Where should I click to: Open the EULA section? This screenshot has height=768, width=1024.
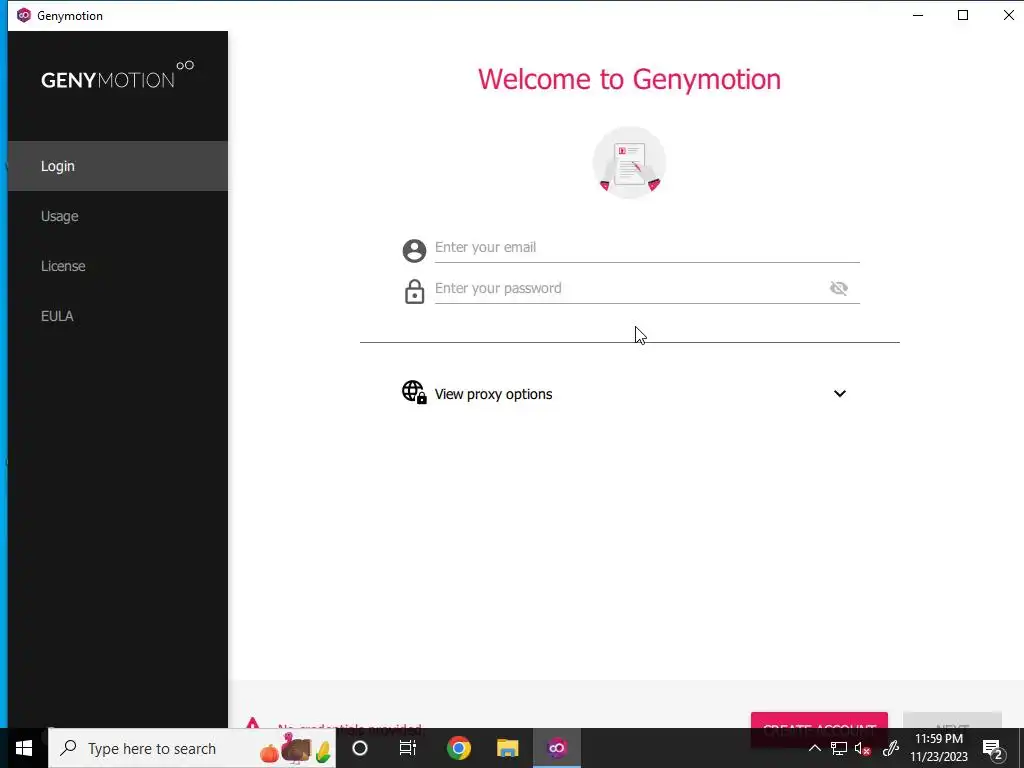[118, 316]
